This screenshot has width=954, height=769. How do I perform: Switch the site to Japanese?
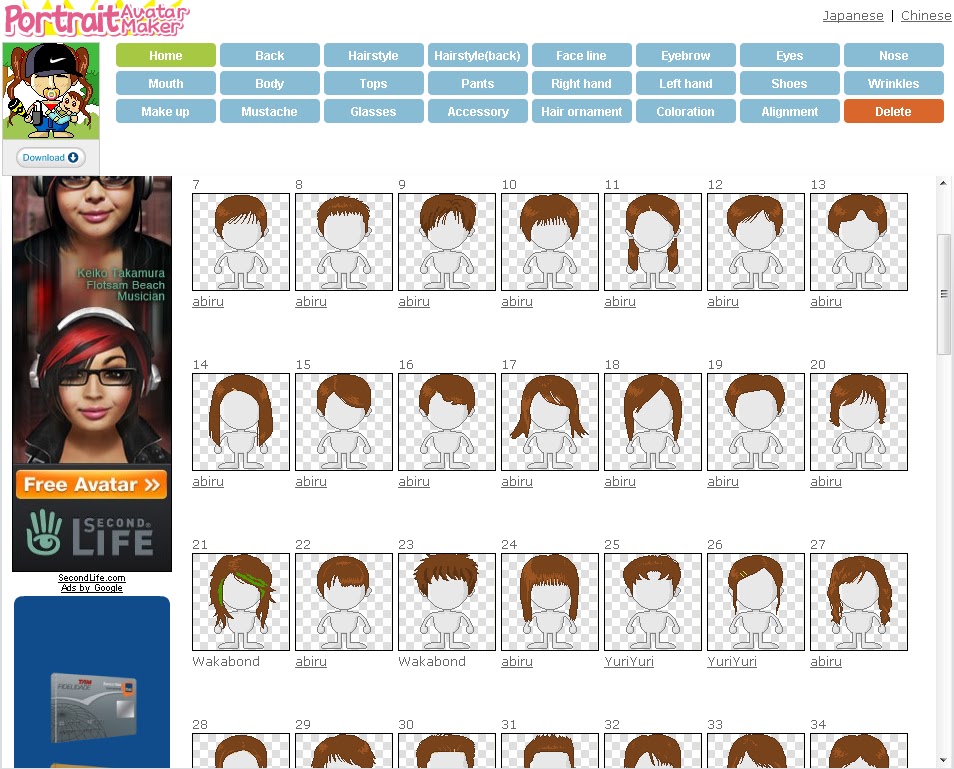[x=853, y=15]
